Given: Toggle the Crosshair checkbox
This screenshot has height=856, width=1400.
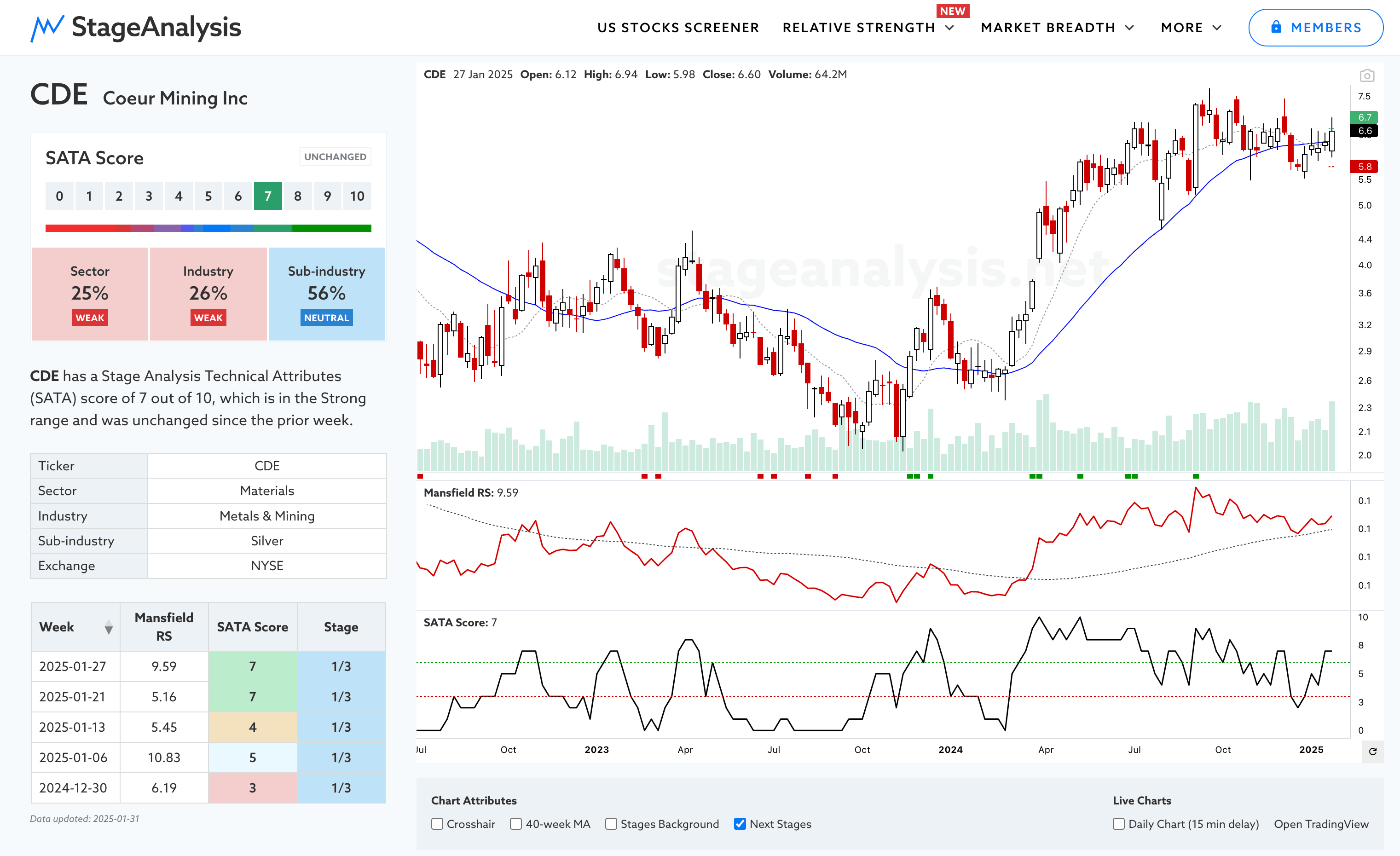Looking at the screenshot, I should click(x=437, y=824).
